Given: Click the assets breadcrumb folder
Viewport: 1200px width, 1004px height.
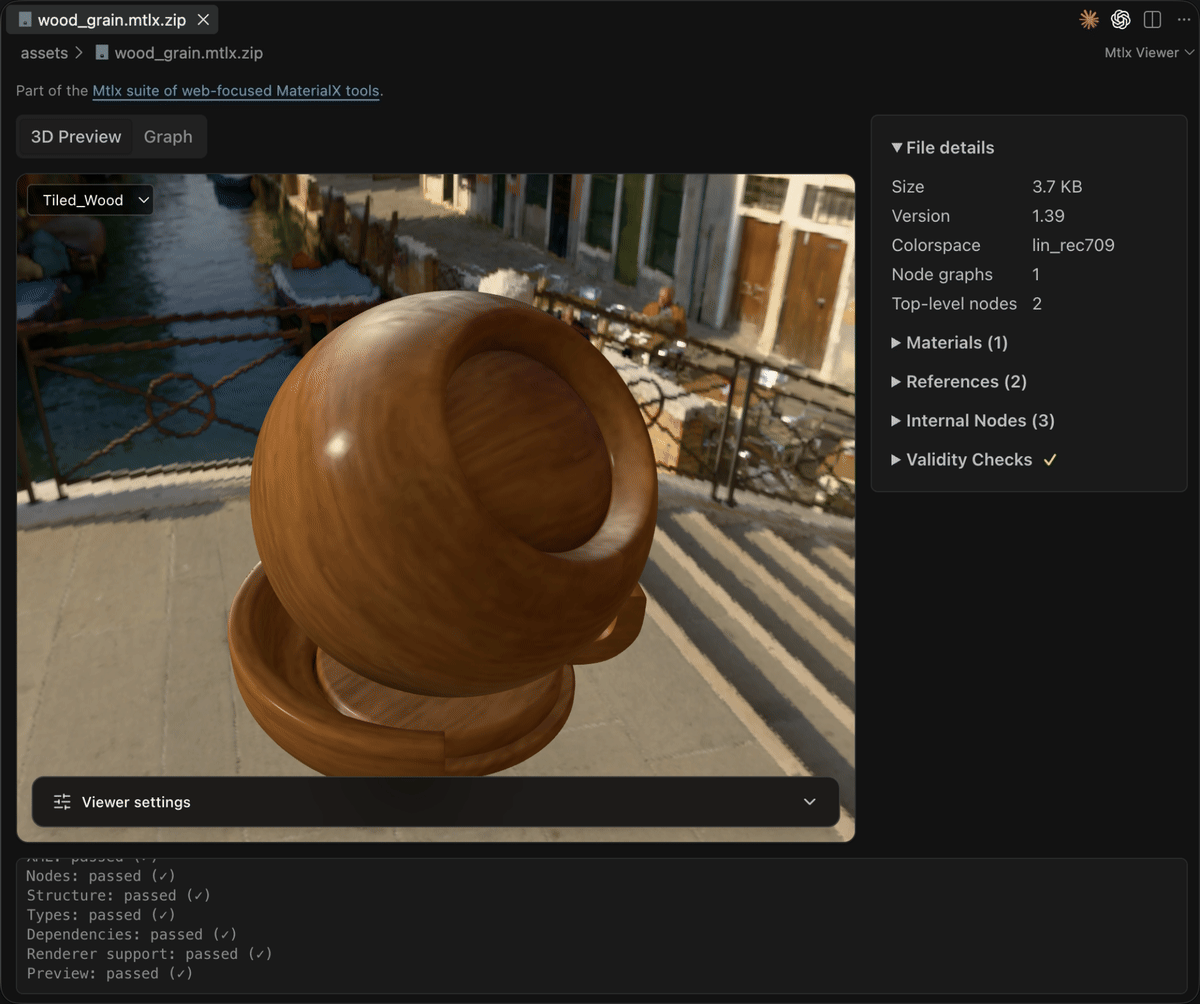Looking at the screenshot, I should [x=44, y=53].
